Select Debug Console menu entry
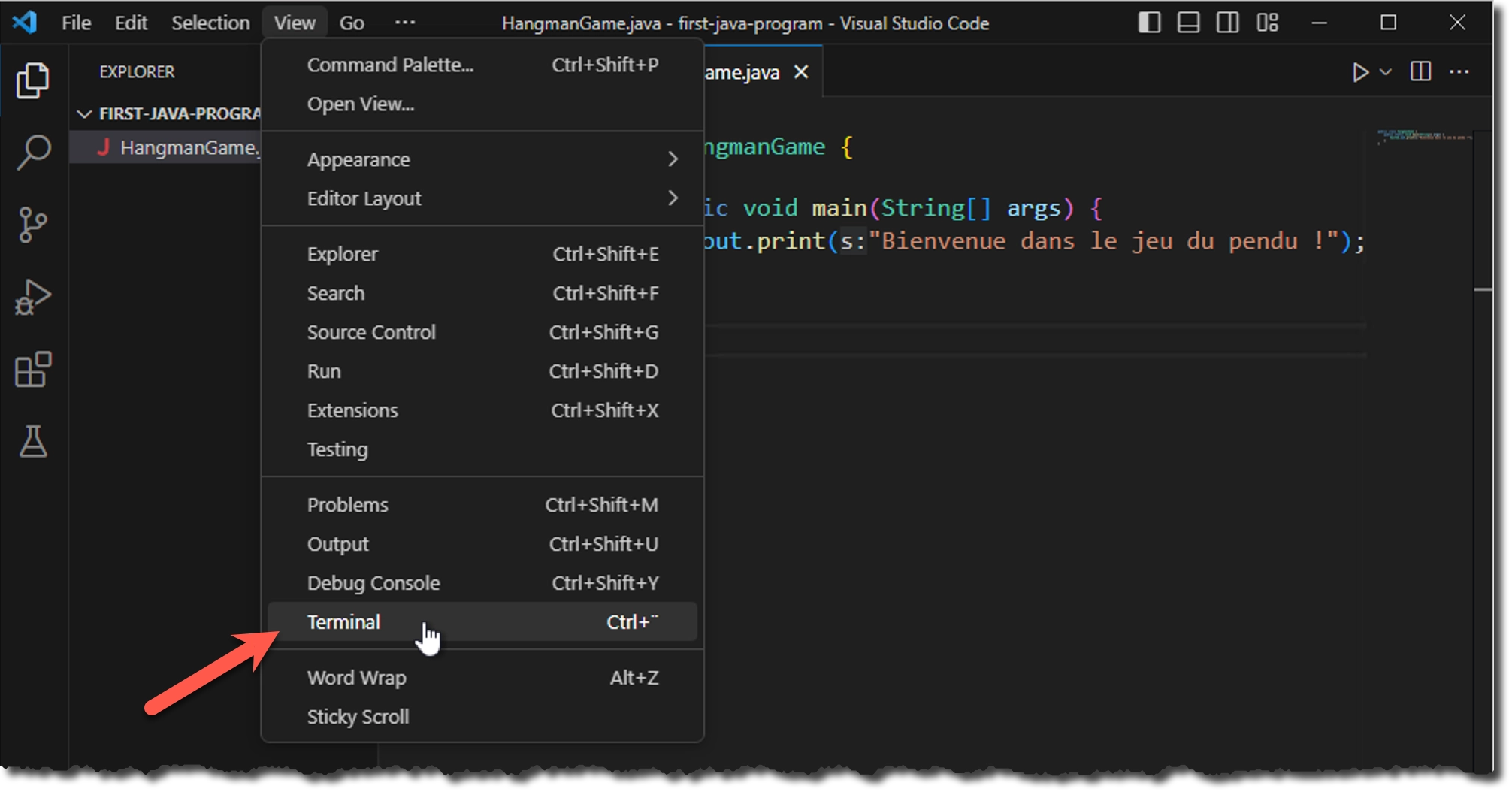1512x795 pixels. tap(482, 583)
